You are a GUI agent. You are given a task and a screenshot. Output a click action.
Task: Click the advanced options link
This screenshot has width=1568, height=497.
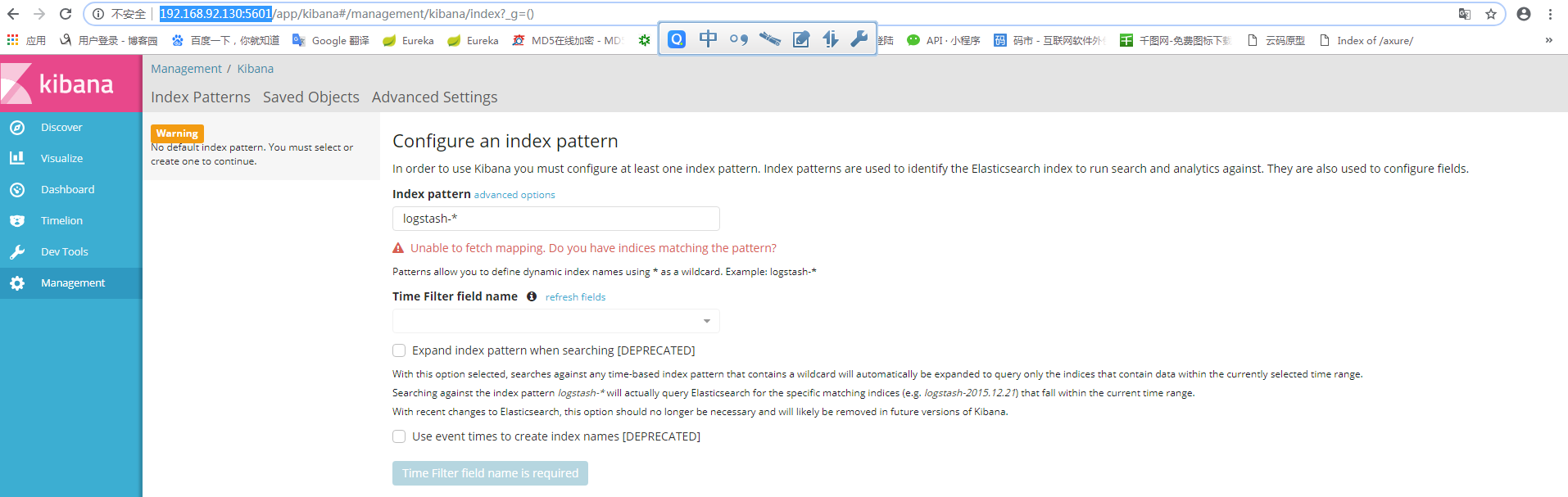(x=514, y=195)
